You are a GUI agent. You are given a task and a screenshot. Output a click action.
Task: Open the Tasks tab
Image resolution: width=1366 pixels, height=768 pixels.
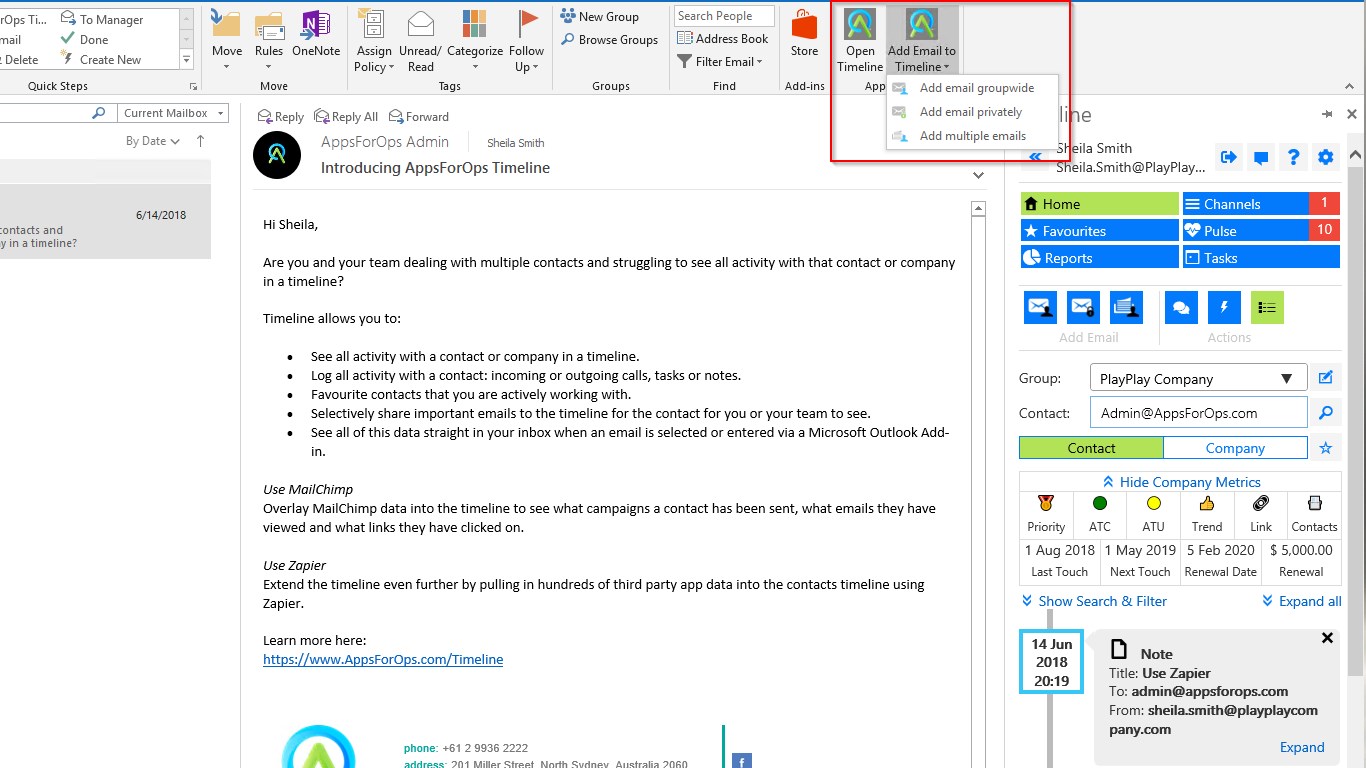coord(1261,258)
